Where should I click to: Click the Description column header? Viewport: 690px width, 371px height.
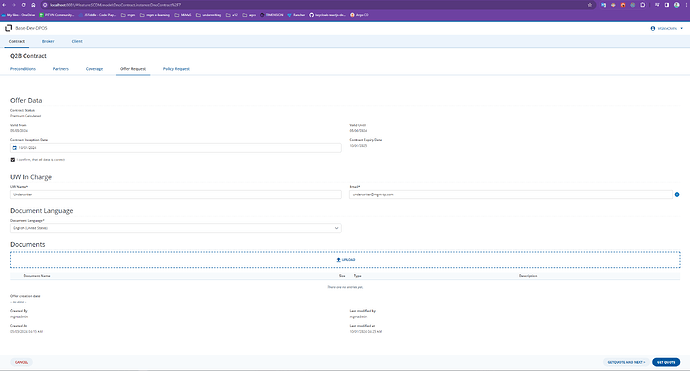click(x=528, y=276)
